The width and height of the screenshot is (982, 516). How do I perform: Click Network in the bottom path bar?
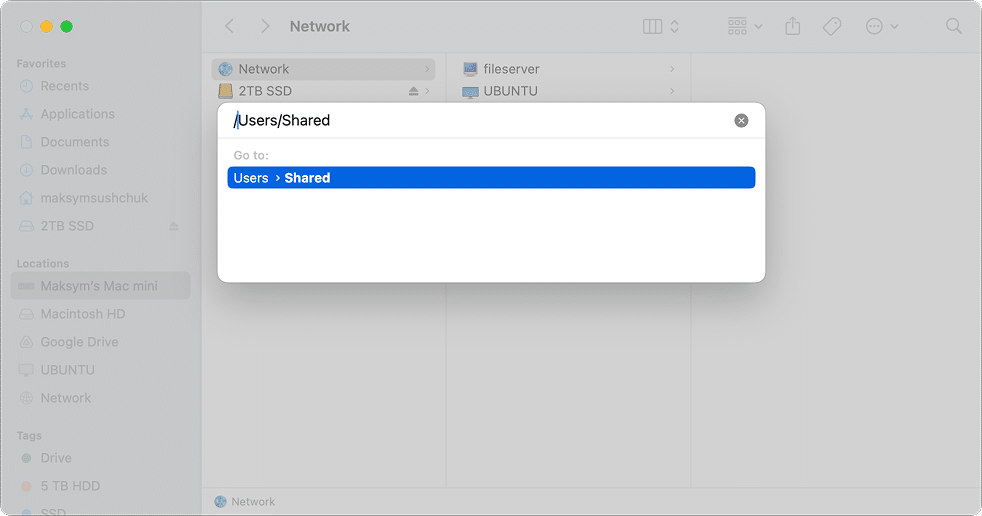[253, 502]
